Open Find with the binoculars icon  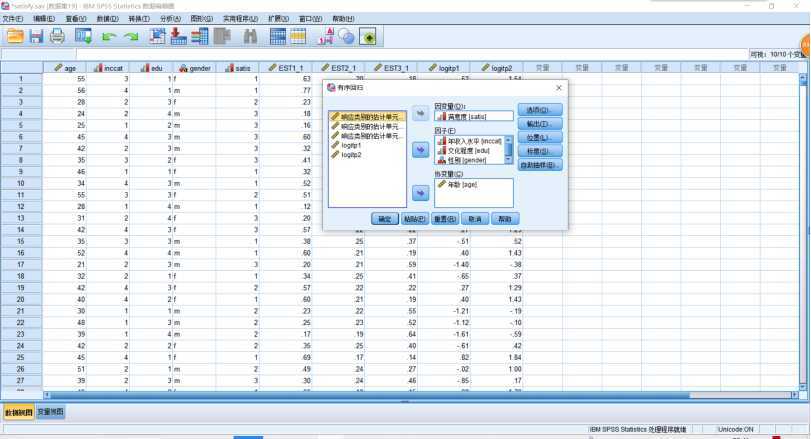pyautogui.click(x=250, y=36)
